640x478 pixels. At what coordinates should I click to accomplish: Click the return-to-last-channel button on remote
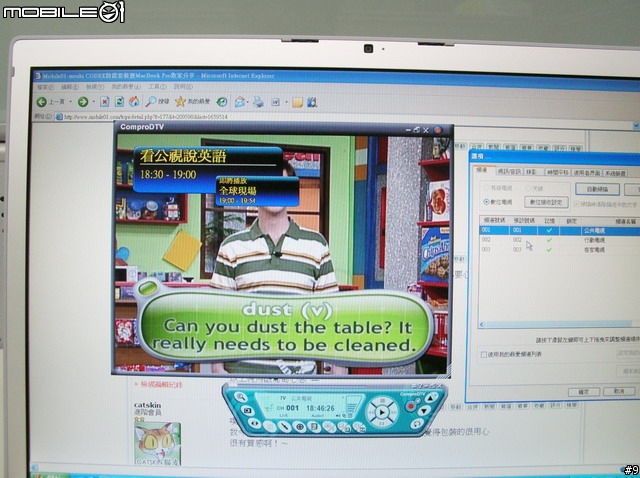tap(417, 424)
